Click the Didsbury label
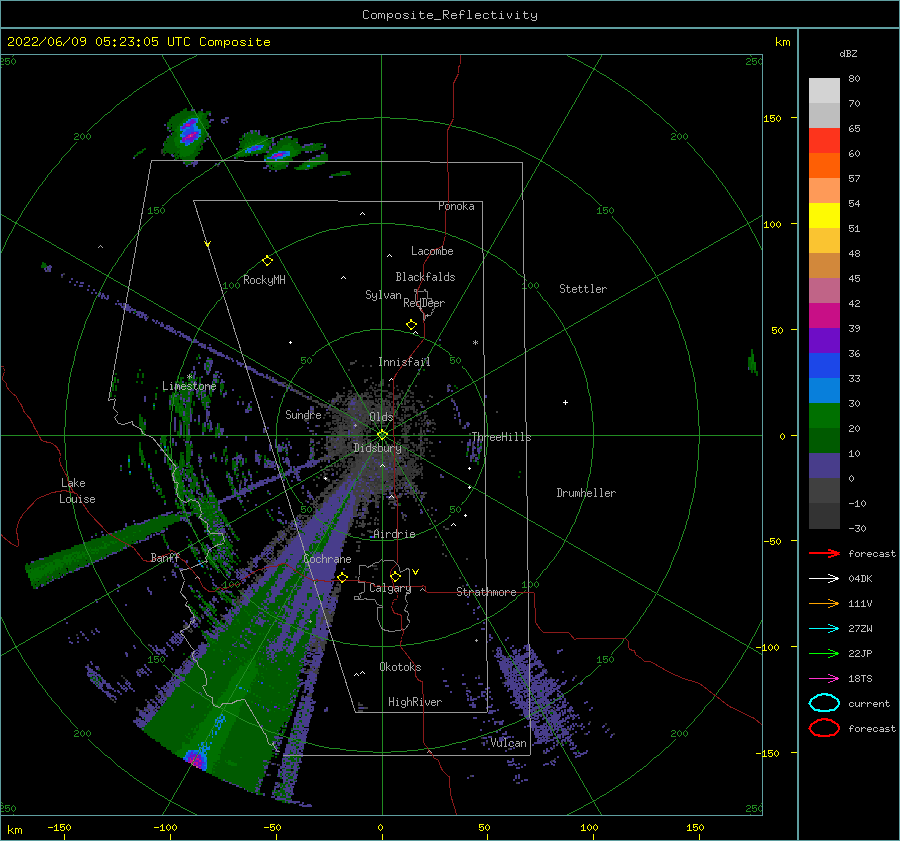This screenshot has width=900, height=841. point(377,448)
